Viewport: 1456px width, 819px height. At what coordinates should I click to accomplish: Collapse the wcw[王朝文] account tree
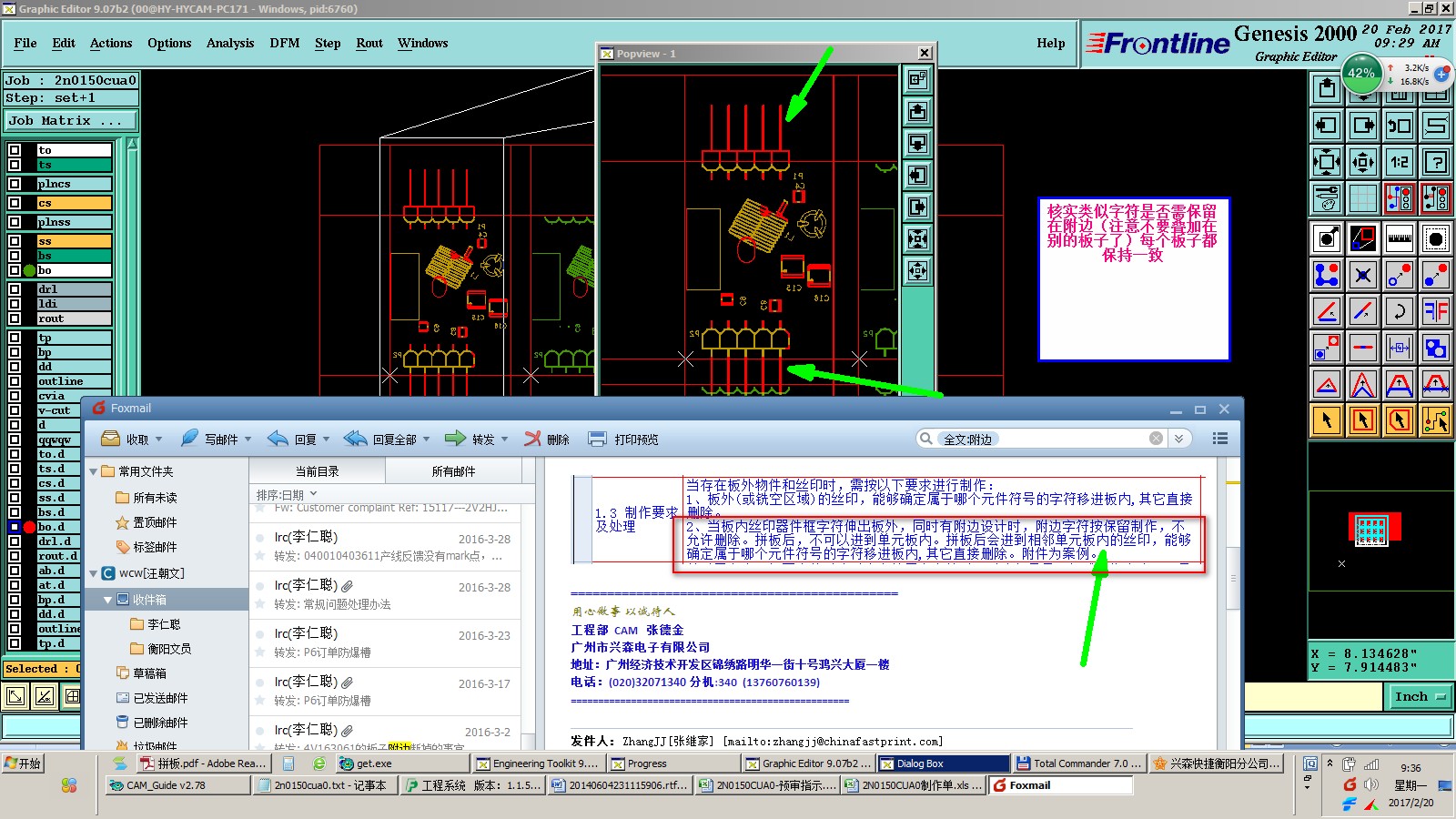point(94,573)
